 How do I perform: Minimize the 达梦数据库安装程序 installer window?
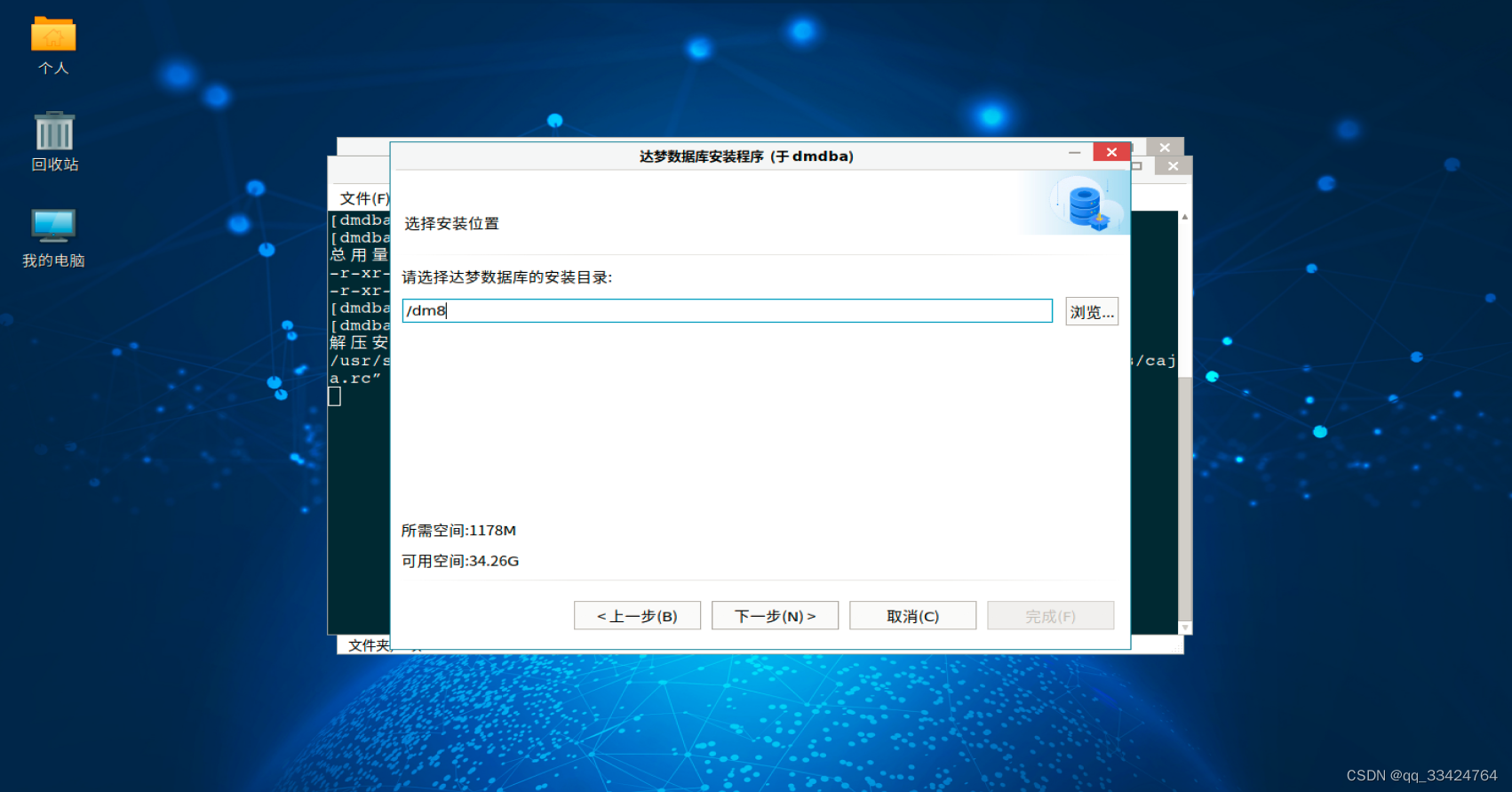(x=1074, y=152)
